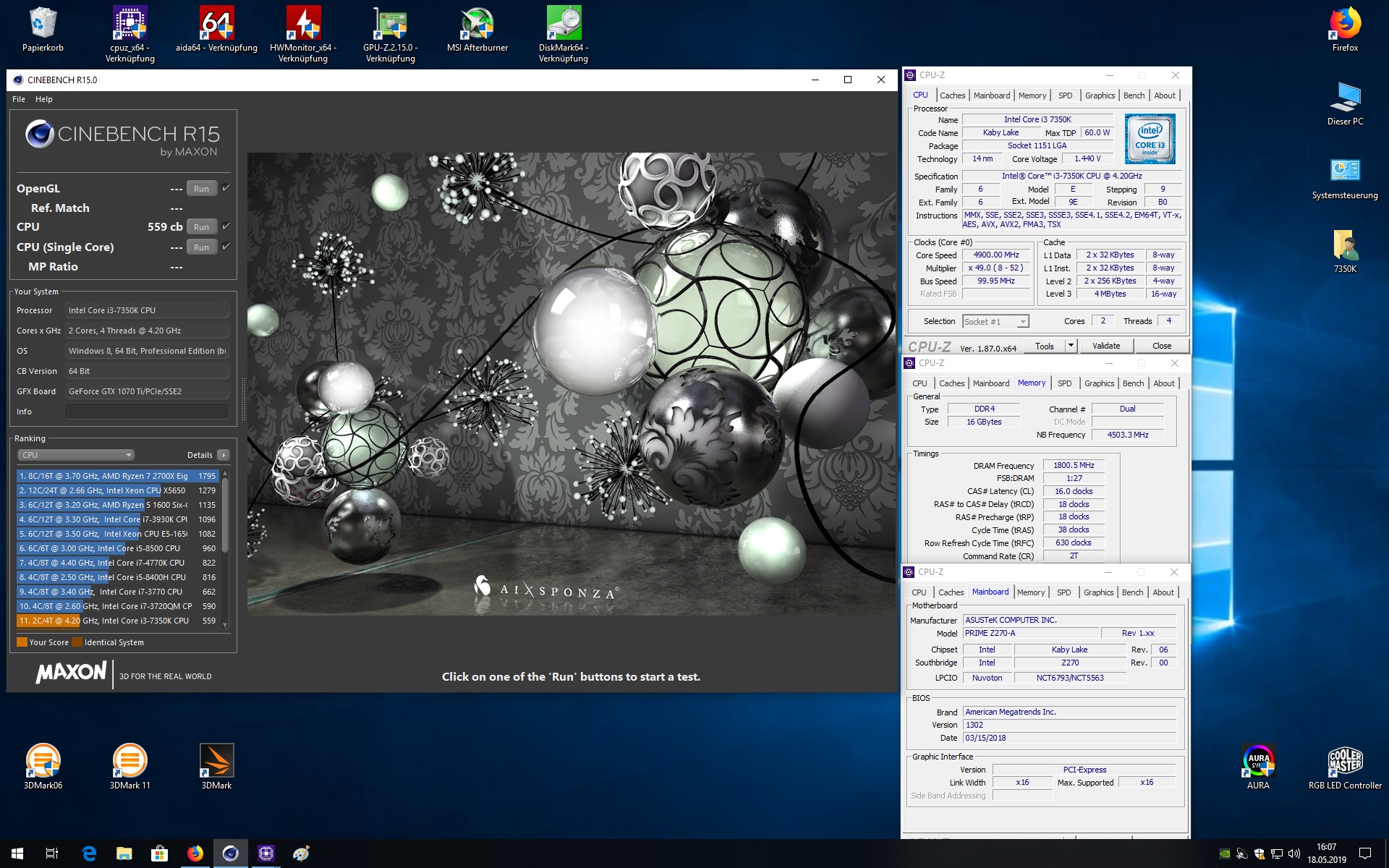Click the Mainboard tab in top CPU-Z window

(991, 95)
